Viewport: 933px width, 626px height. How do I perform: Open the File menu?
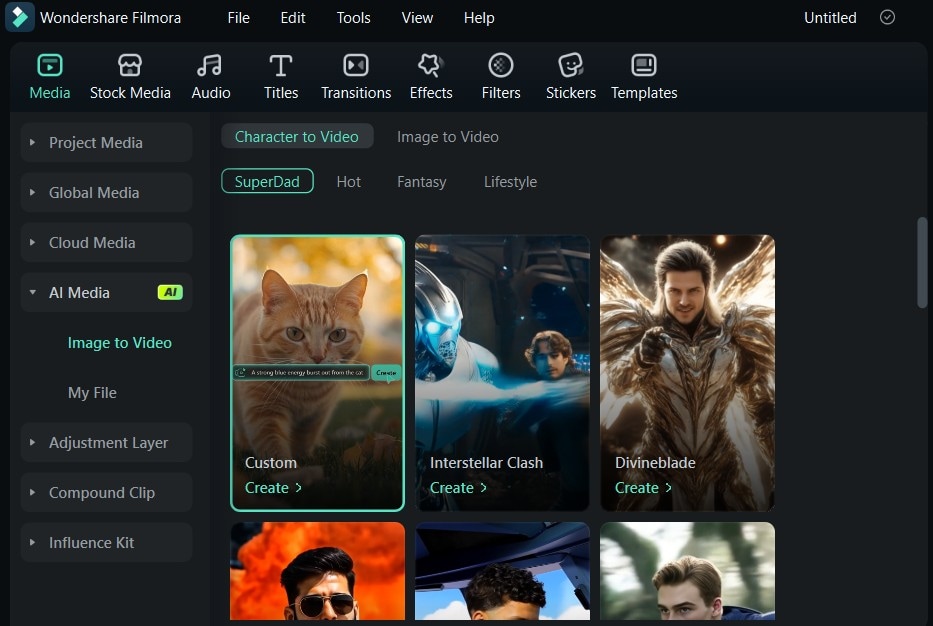tap(239, 18)
